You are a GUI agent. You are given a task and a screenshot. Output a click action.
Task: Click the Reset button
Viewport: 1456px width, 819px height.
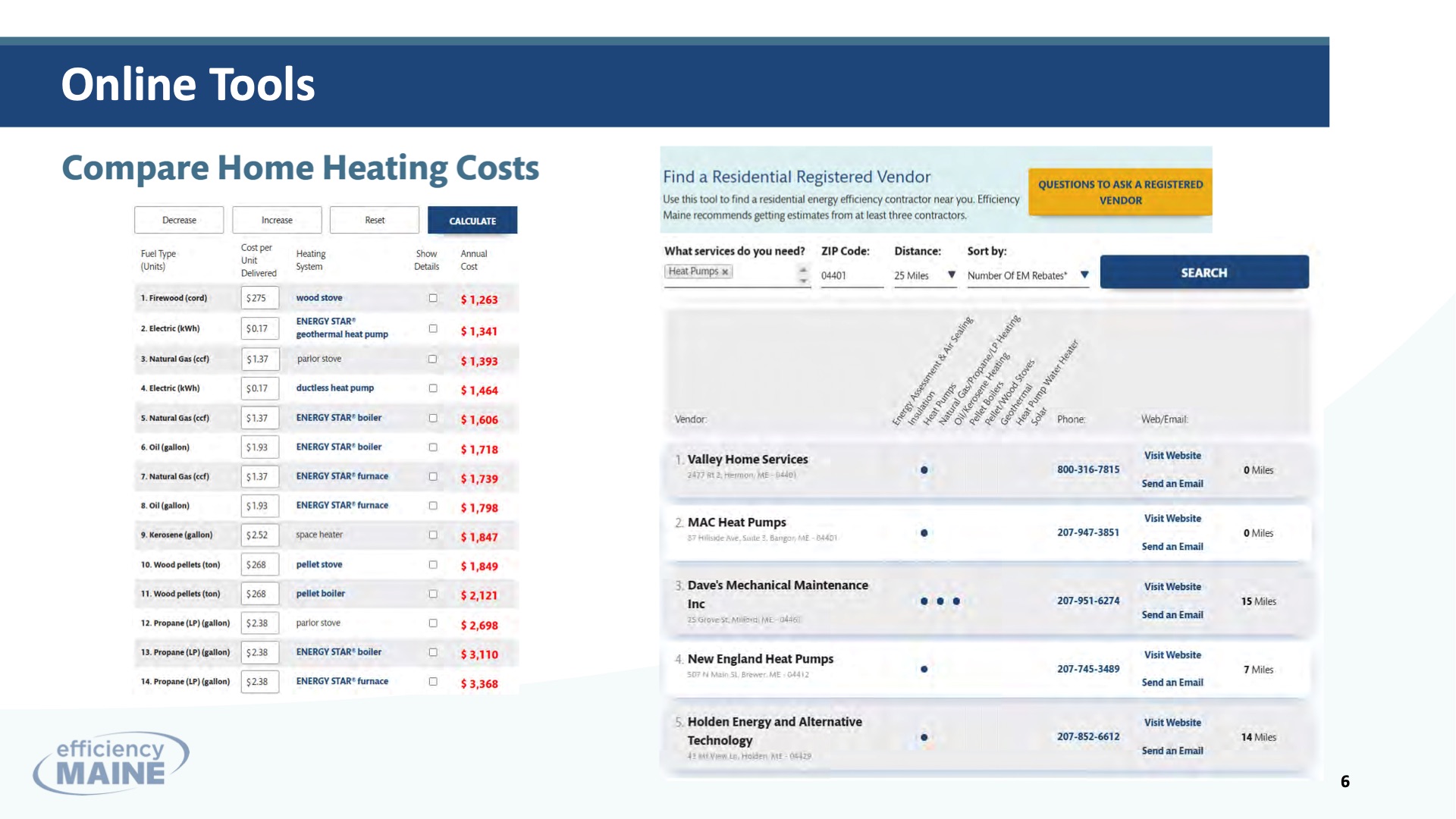[375, 220]
